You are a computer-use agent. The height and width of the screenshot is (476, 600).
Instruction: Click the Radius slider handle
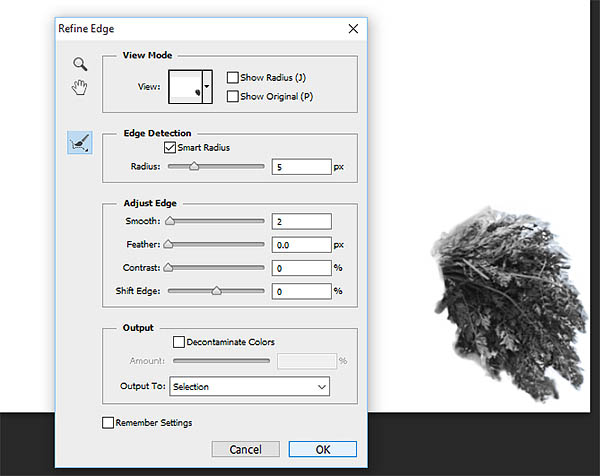coord(194,166)
